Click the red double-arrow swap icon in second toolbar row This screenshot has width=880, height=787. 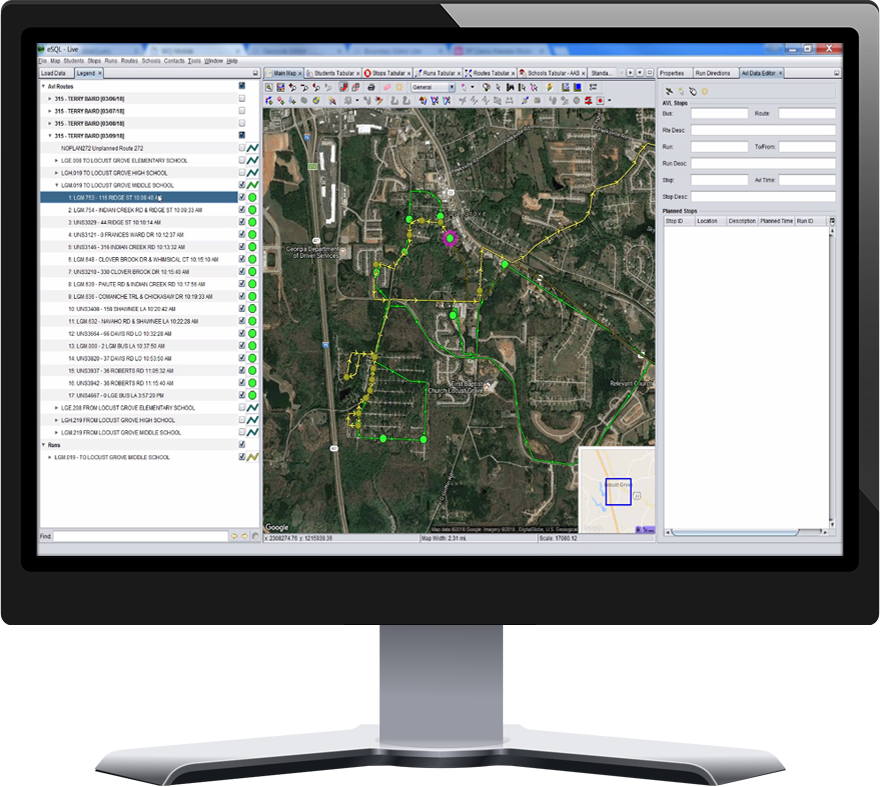[x=588, y=100]
